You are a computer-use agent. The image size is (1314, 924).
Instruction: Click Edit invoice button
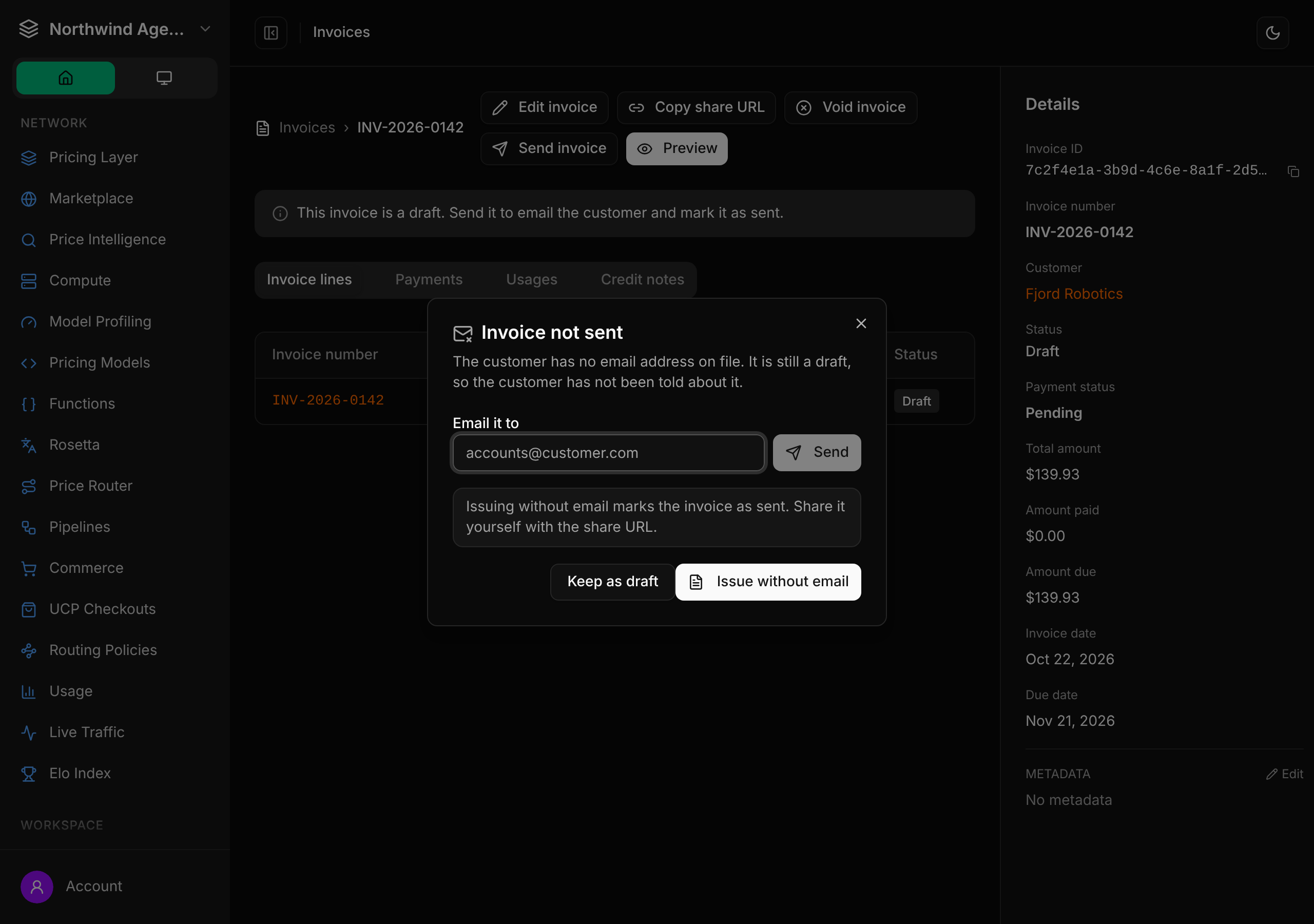pyautogui.click(x=544, y=108)
